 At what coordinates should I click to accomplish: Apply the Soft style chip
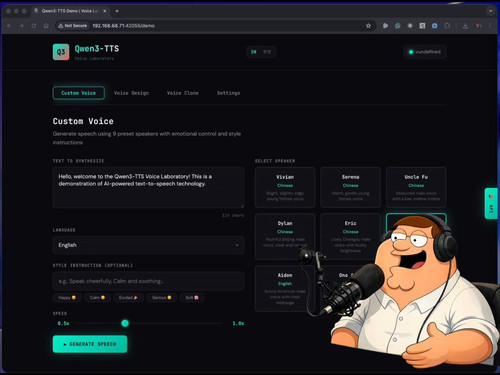tap(192, 298)
